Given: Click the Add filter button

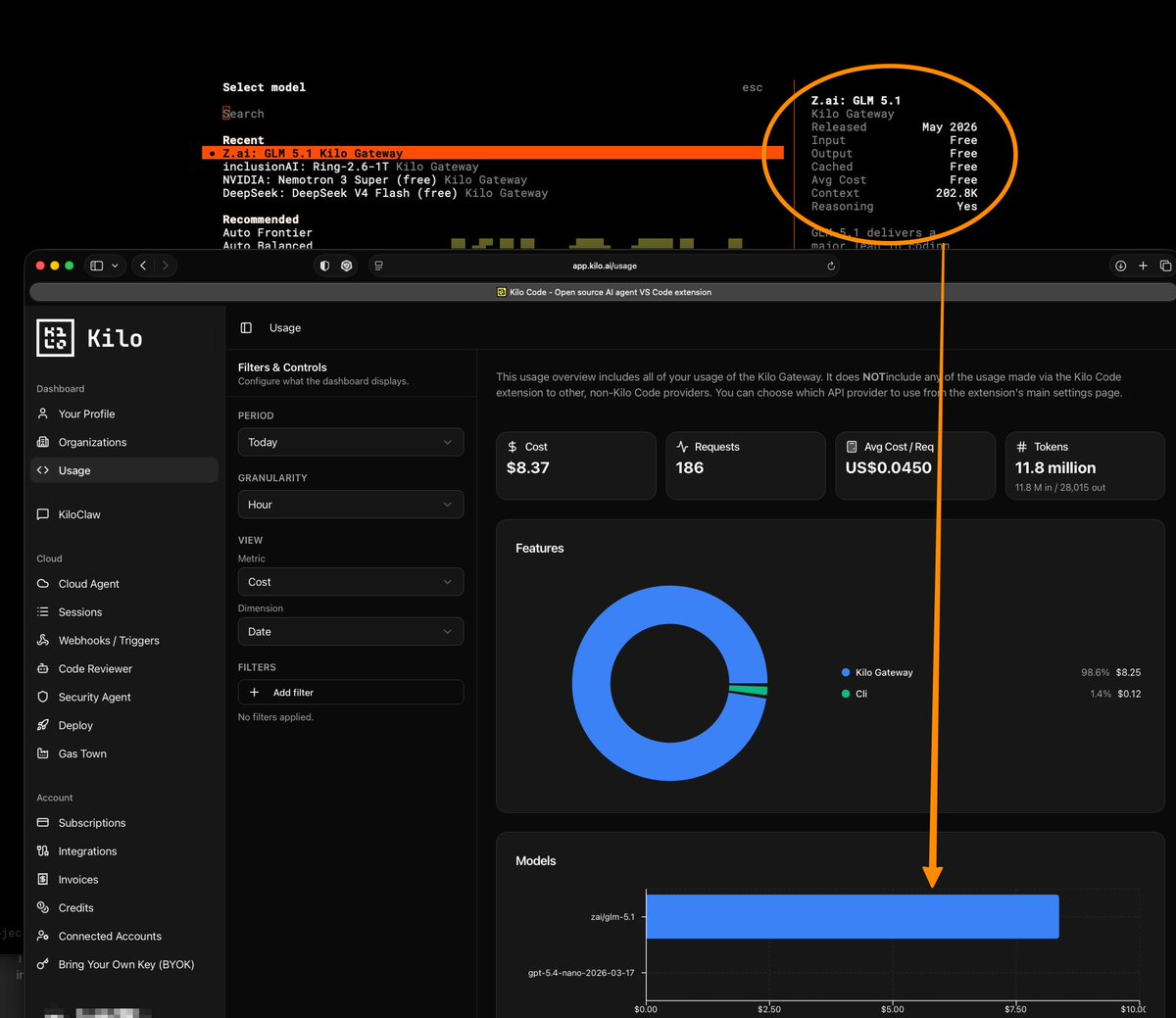Looking at the screenshot, I should [x=350, y=693].
